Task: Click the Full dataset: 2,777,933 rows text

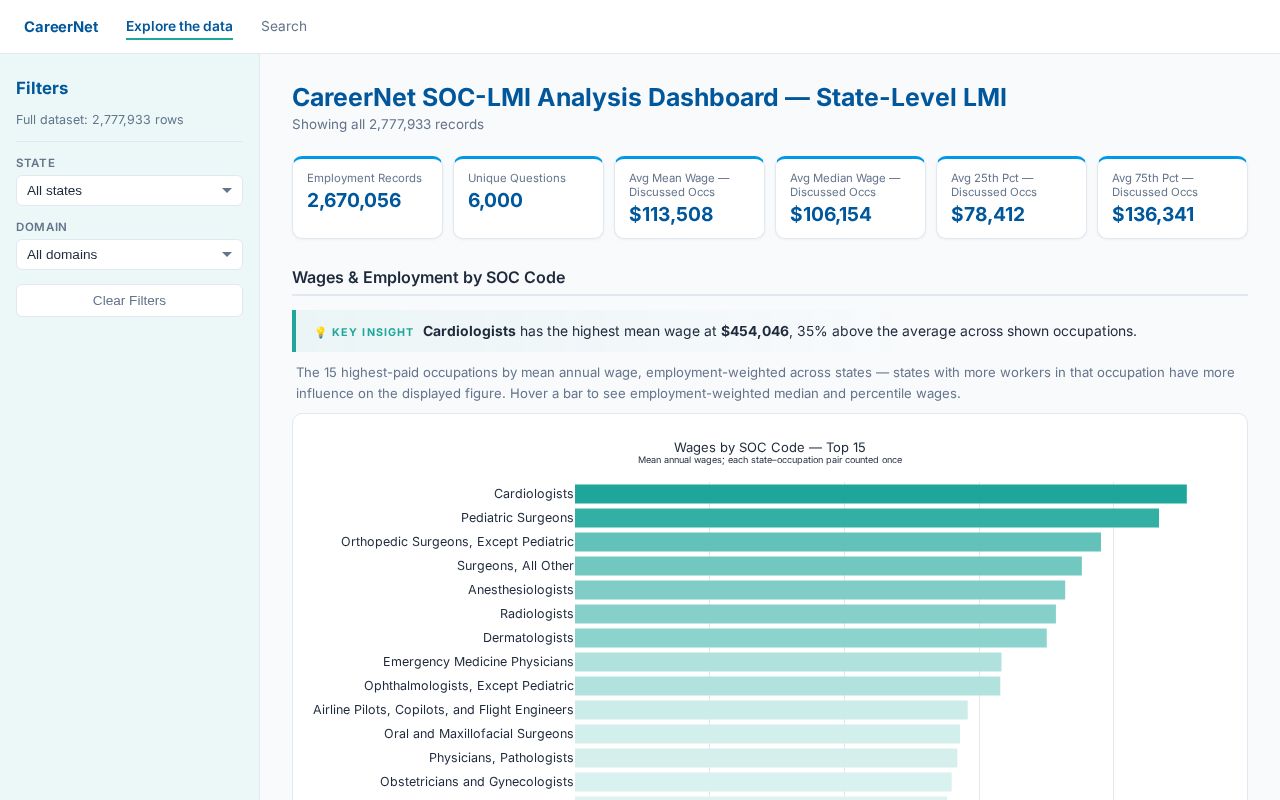Action: point(100,120)
